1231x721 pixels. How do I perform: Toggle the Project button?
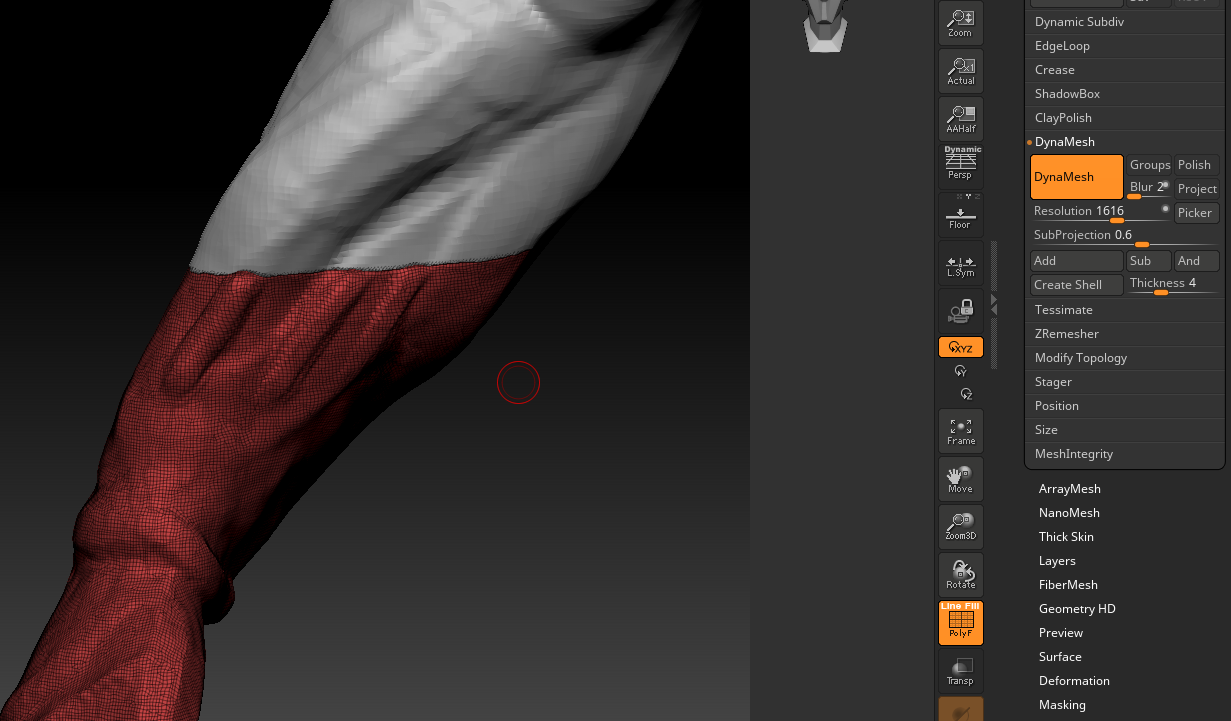pyautogui.click(x=1197, y=189)
